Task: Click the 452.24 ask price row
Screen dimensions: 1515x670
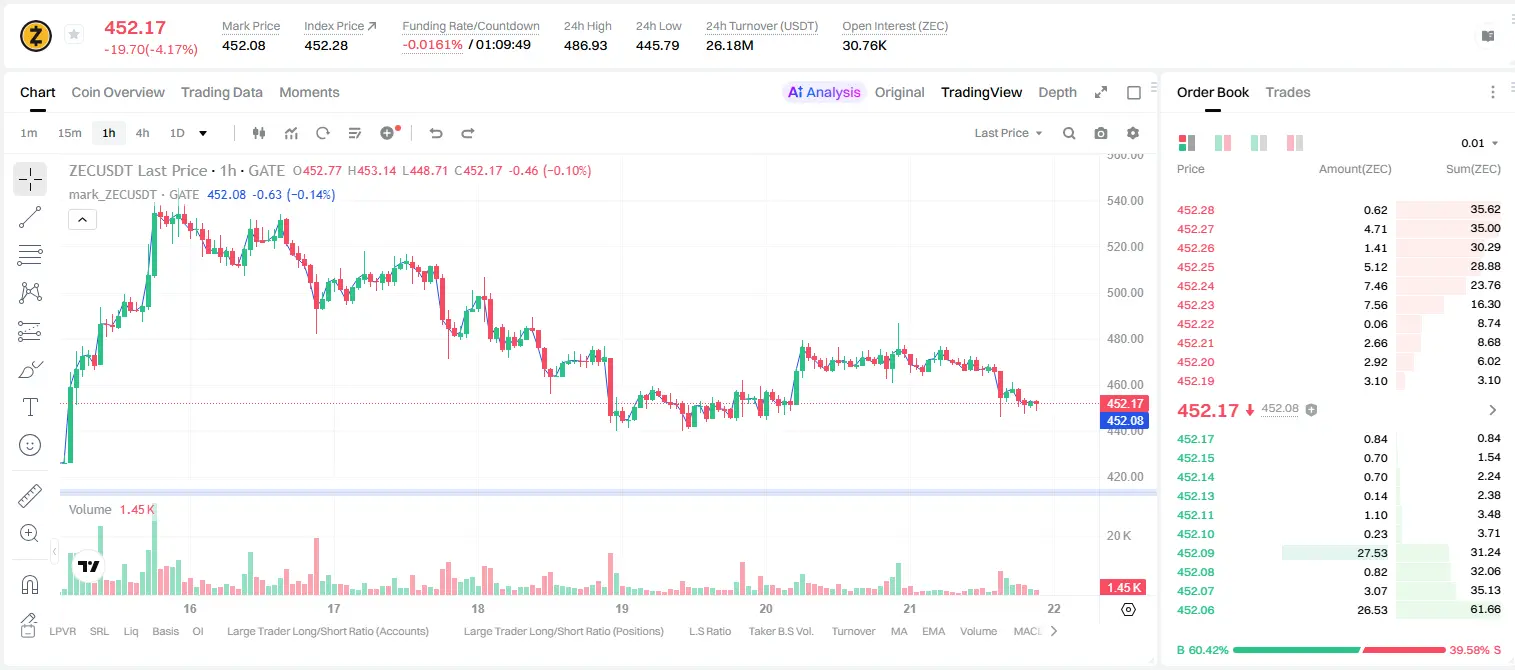Action: pos(1338,286)
